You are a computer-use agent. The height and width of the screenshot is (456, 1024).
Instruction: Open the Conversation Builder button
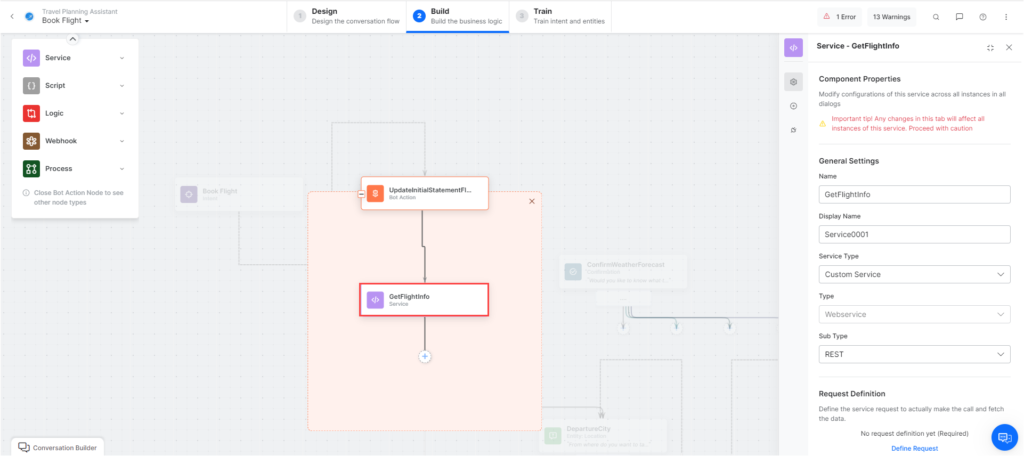point(57,447)
